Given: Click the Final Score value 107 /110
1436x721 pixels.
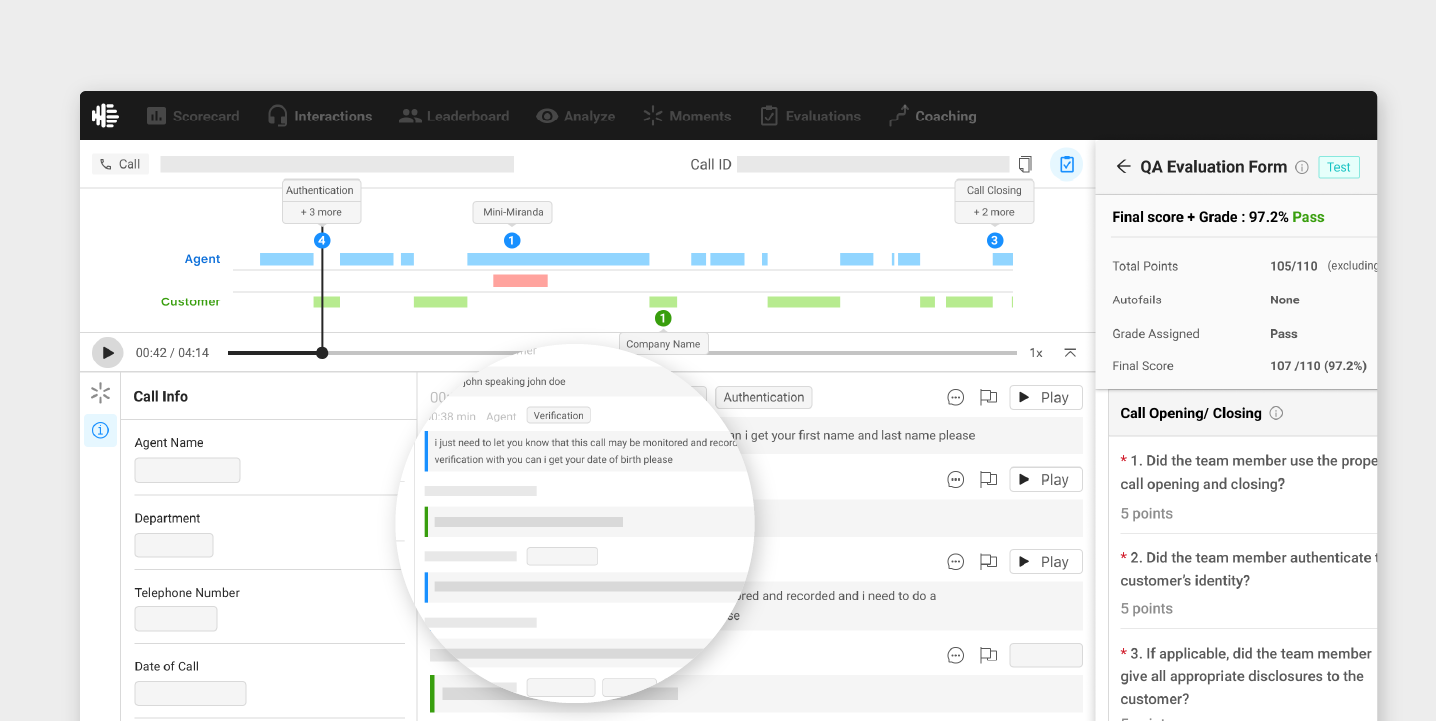Looking at the screenshot, I should [1318, 366].
